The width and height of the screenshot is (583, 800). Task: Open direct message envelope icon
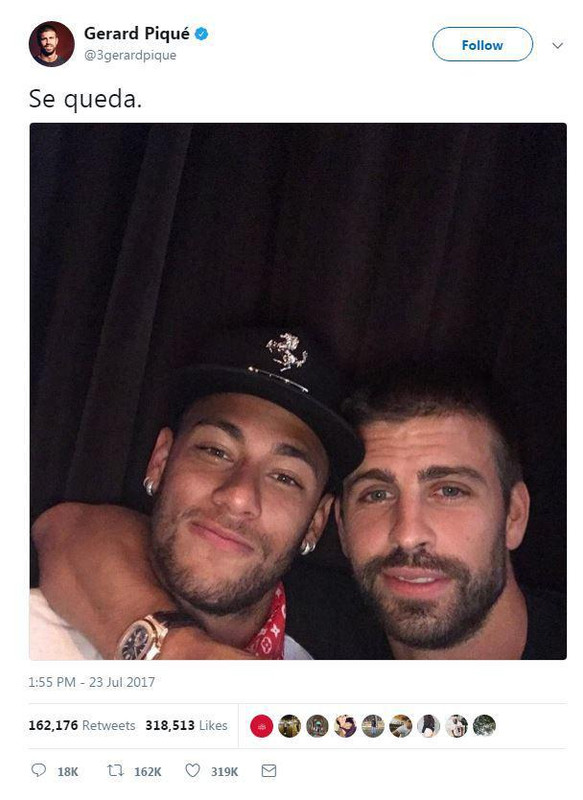click(x=269, y=770)
